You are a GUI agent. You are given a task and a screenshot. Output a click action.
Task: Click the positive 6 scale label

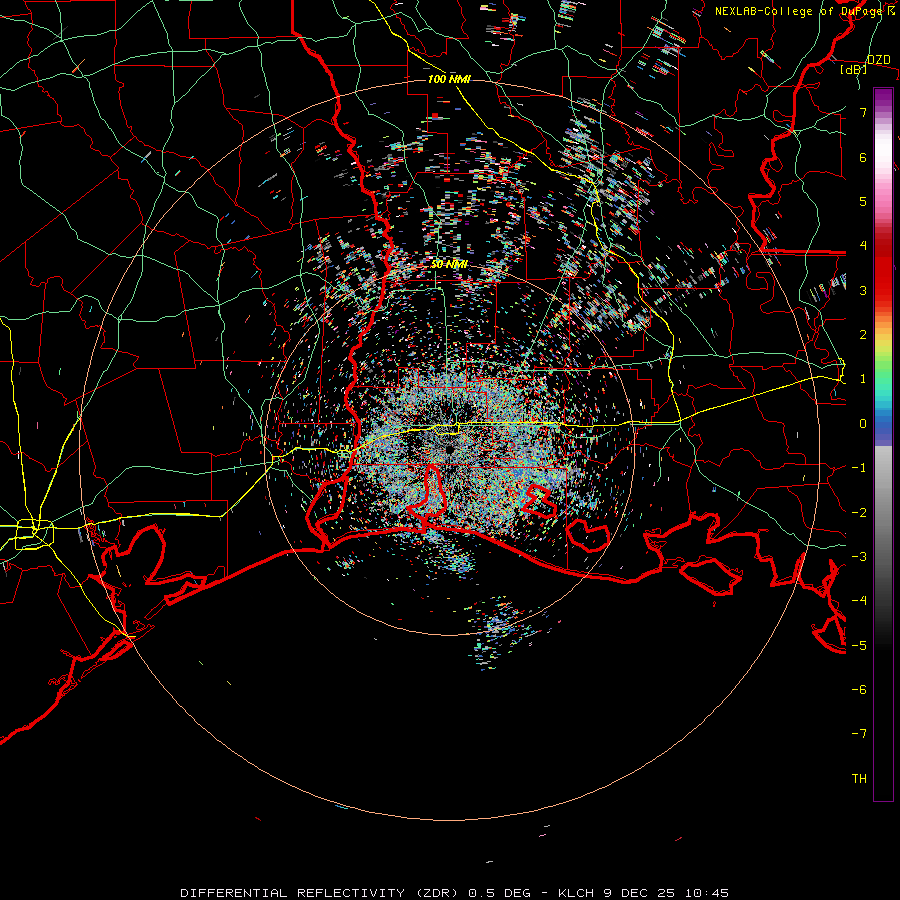(x=863, y=157)
